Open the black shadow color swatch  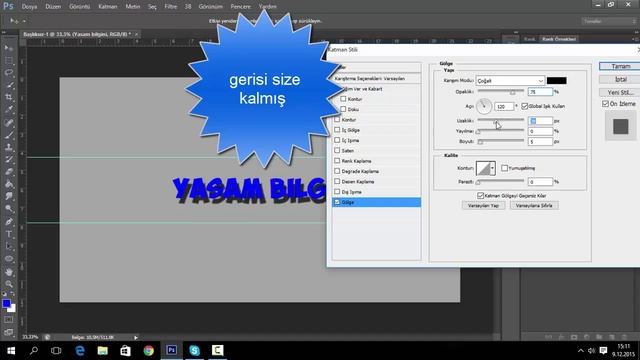[x=556, y=80]
